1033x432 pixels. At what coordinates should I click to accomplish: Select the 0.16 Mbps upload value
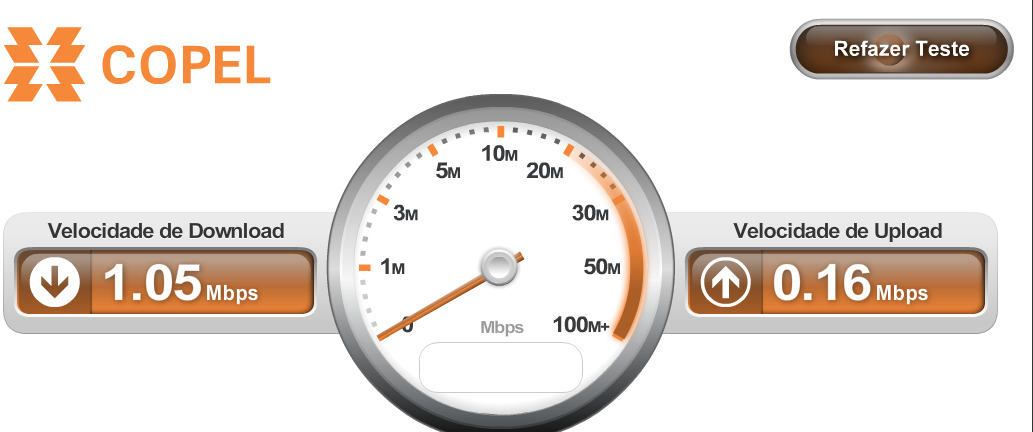tap(850, 284)
